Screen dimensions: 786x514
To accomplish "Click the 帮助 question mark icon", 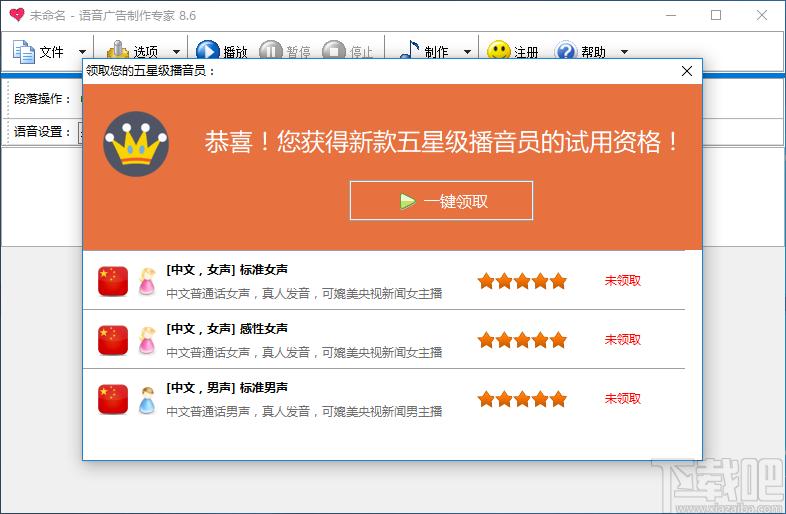I will (566, 50).
